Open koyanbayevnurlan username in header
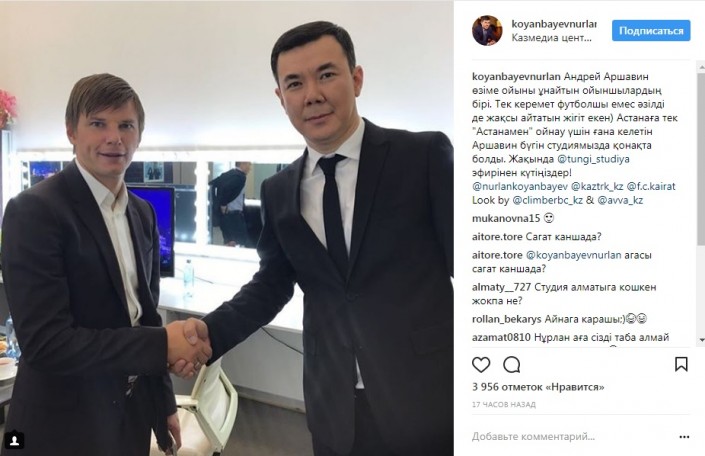The height and width of the screenshot is (456, 705). pyautogui.click(x=554, y=24)
